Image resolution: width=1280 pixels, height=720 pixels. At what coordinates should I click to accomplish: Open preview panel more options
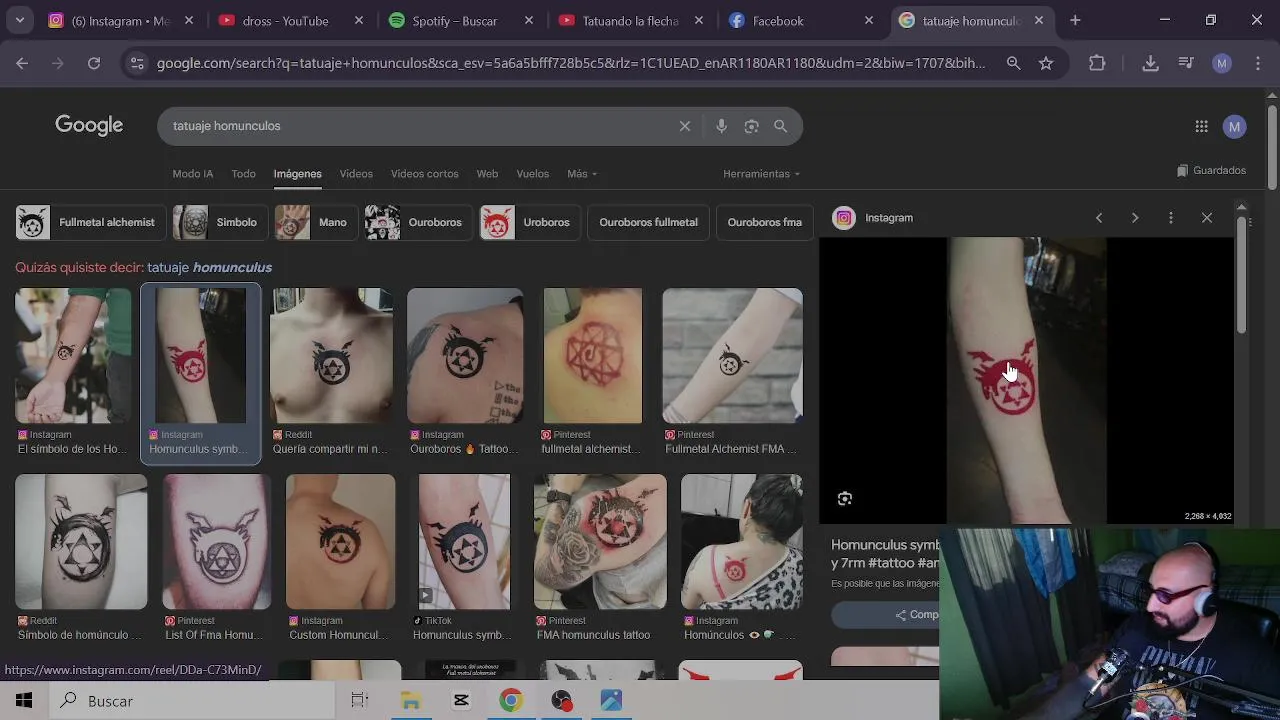click(1171, 218)
